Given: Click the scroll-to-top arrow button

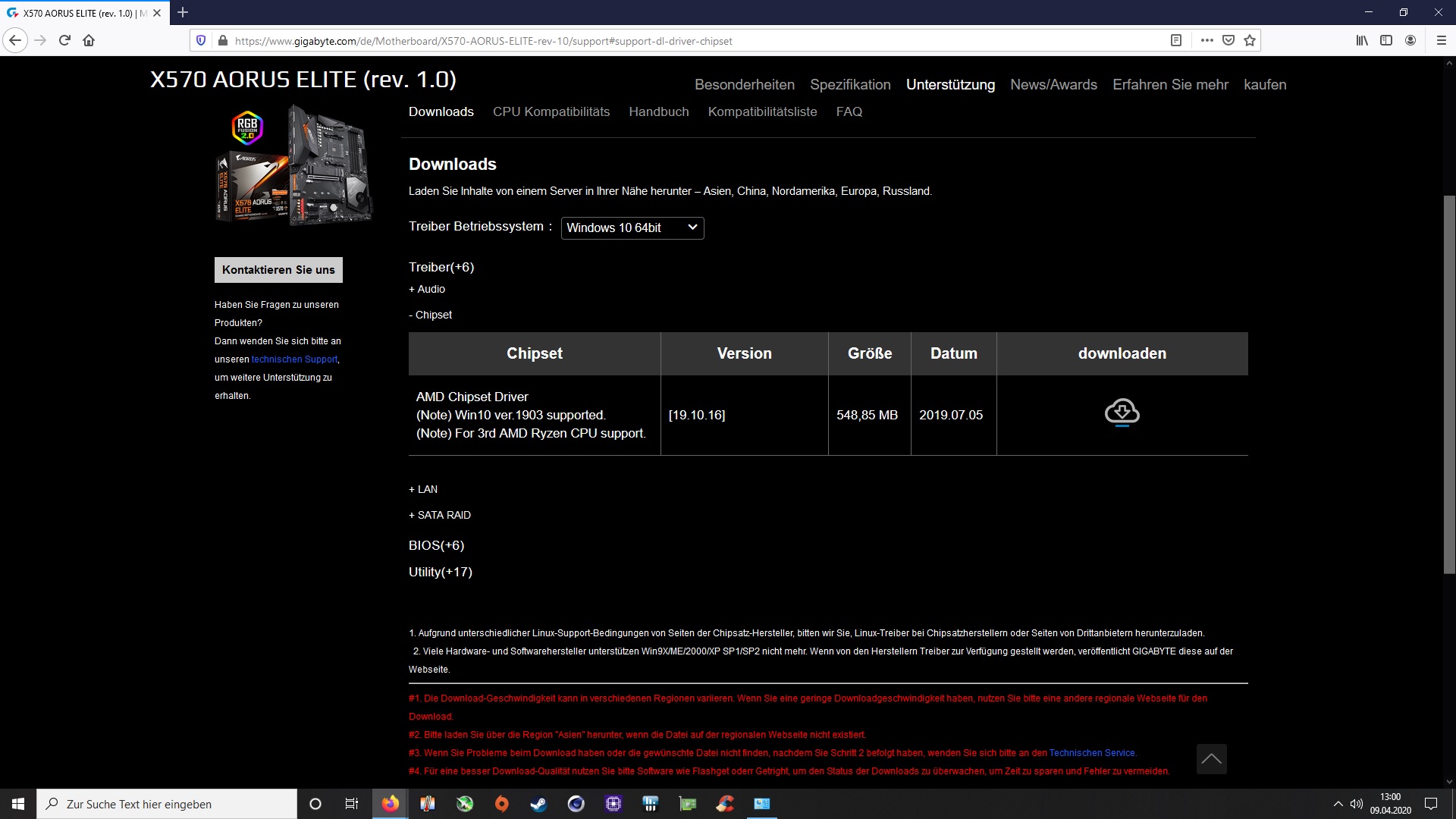Looking at the screenshot, I should [x=1211, y=759].
